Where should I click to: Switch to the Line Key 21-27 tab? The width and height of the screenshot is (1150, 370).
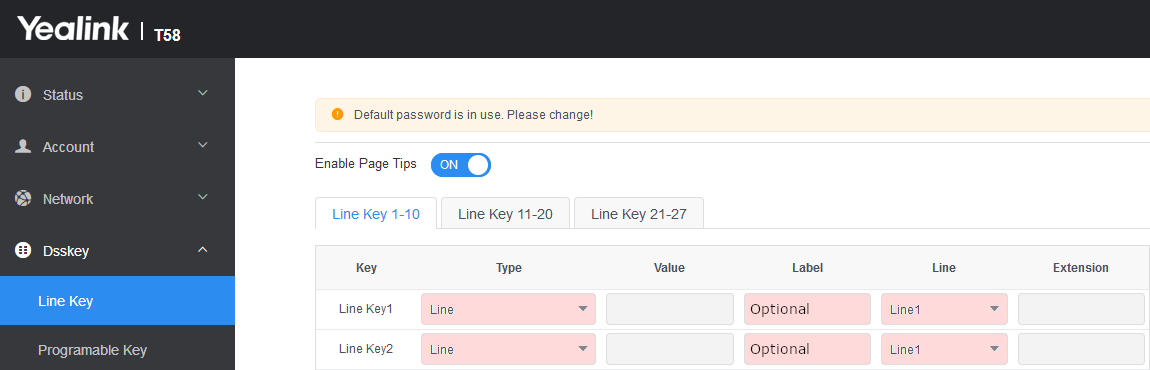639,214
